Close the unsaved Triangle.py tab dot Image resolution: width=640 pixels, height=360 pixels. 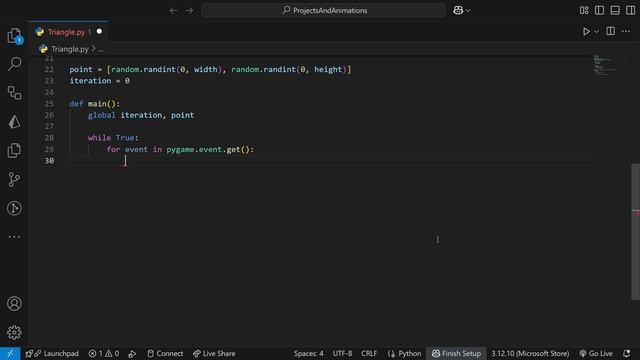click(x=99, y=31)
